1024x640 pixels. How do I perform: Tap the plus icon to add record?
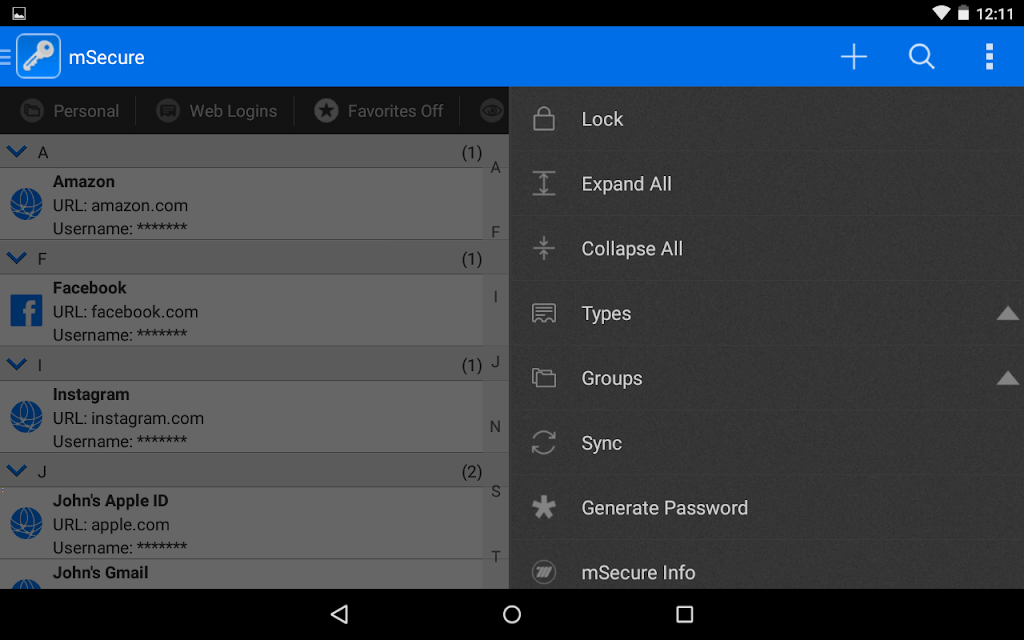[854, 57]
